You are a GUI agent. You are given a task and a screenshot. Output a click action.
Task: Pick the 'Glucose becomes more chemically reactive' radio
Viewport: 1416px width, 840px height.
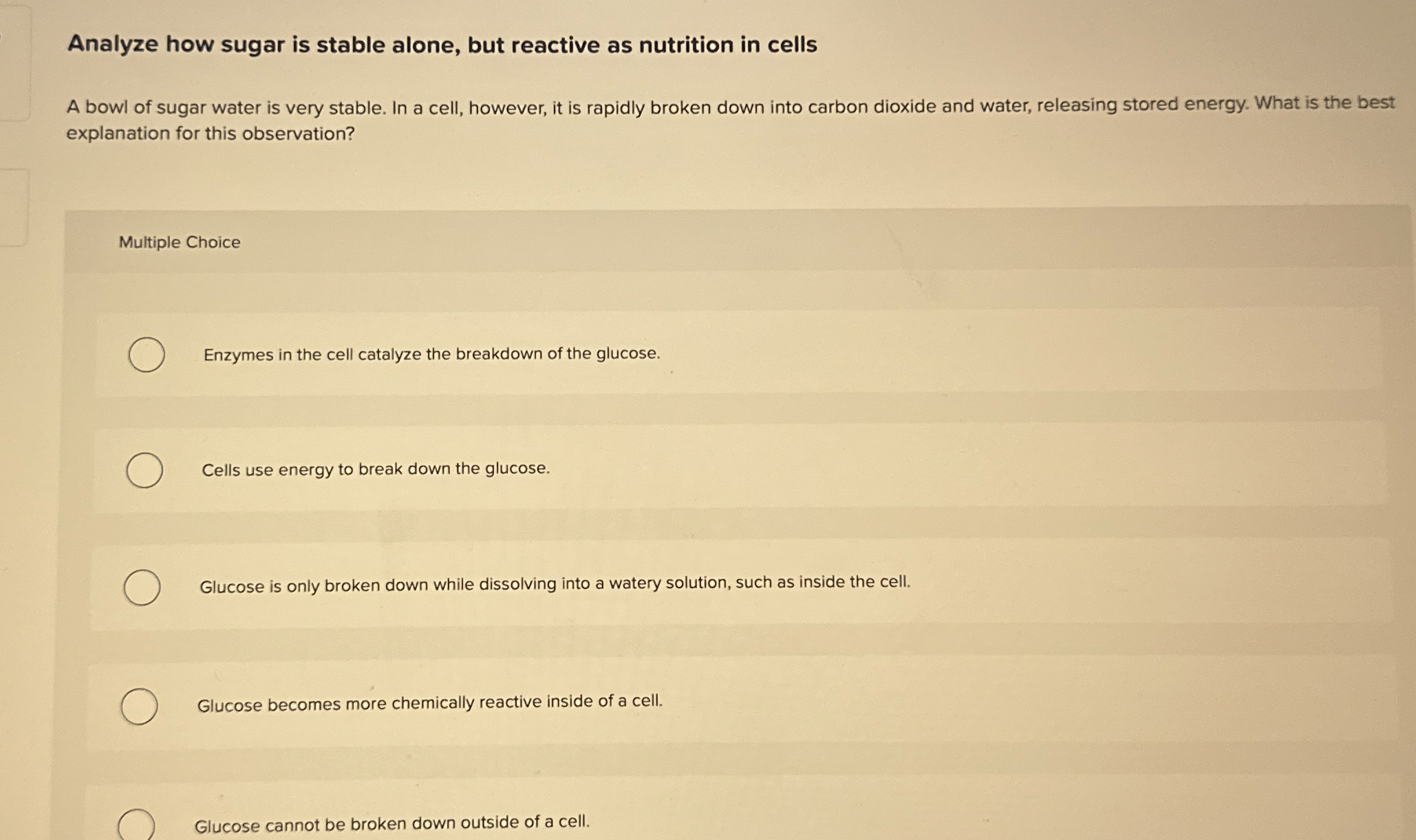coord(140,707)
